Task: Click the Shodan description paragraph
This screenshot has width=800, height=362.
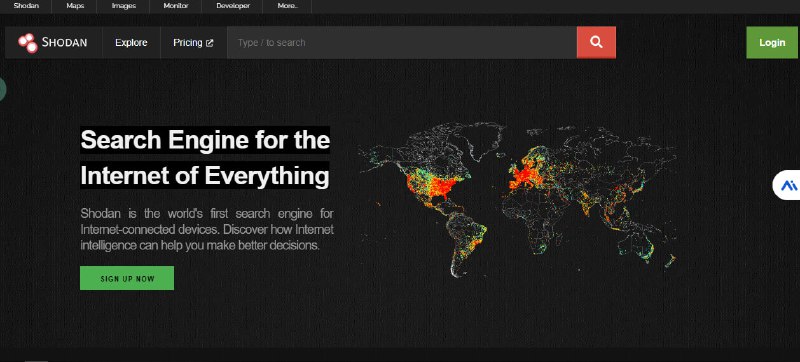Action: click(x=207, y=229)
